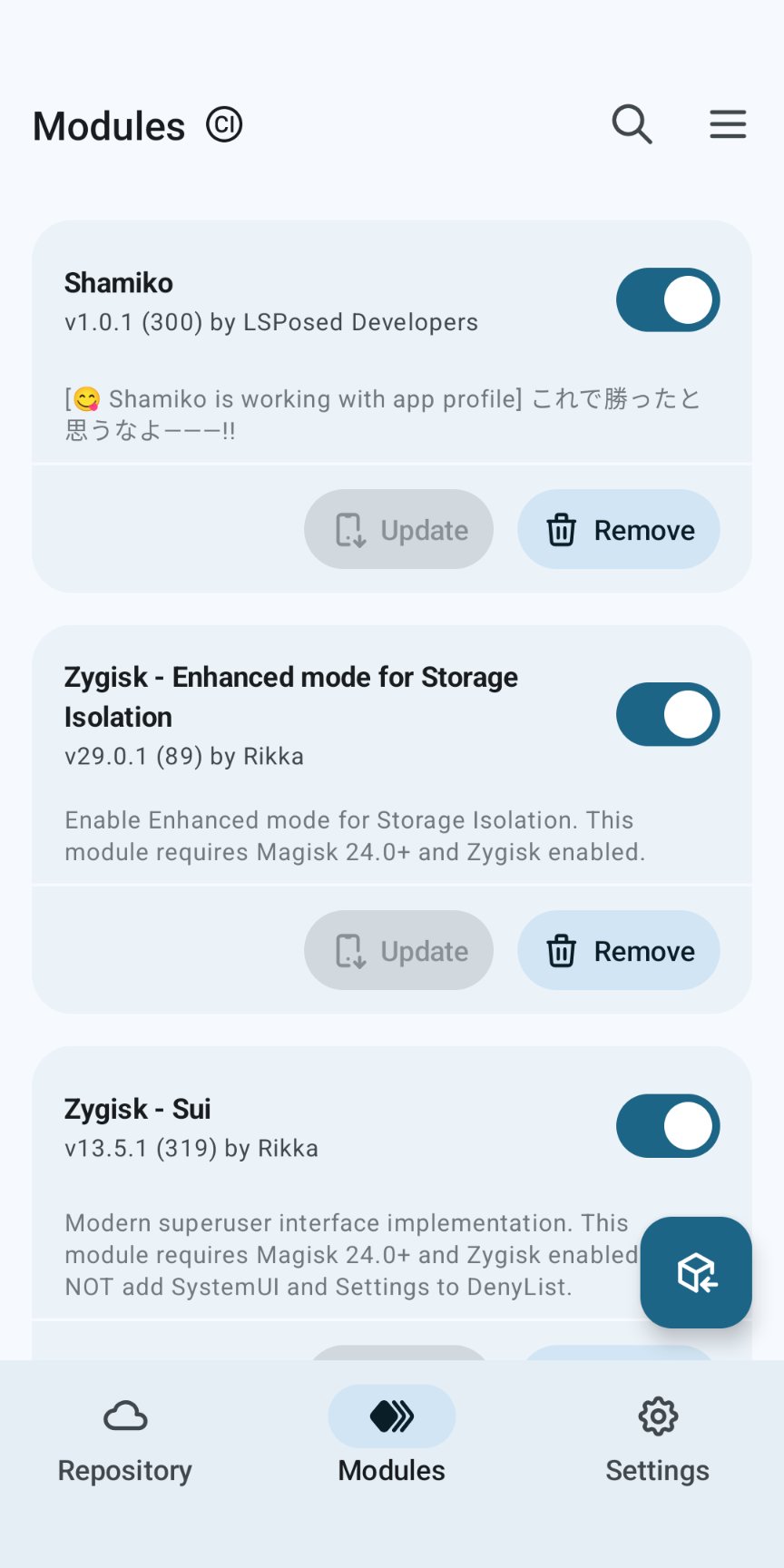Viewport: 784px width, 1568px height.
Task: Disable the Shamiko module toggle
Action: (x=668, y=300)
